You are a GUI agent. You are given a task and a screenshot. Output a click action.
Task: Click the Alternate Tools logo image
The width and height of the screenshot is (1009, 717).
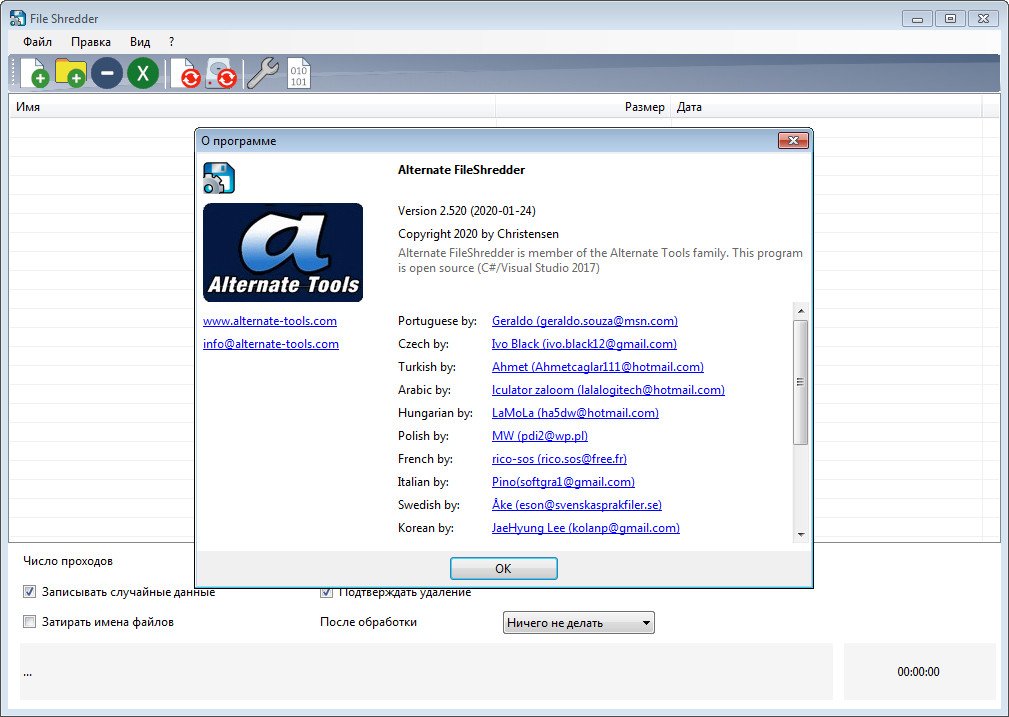pyautogui.click(x=283, y=252)
